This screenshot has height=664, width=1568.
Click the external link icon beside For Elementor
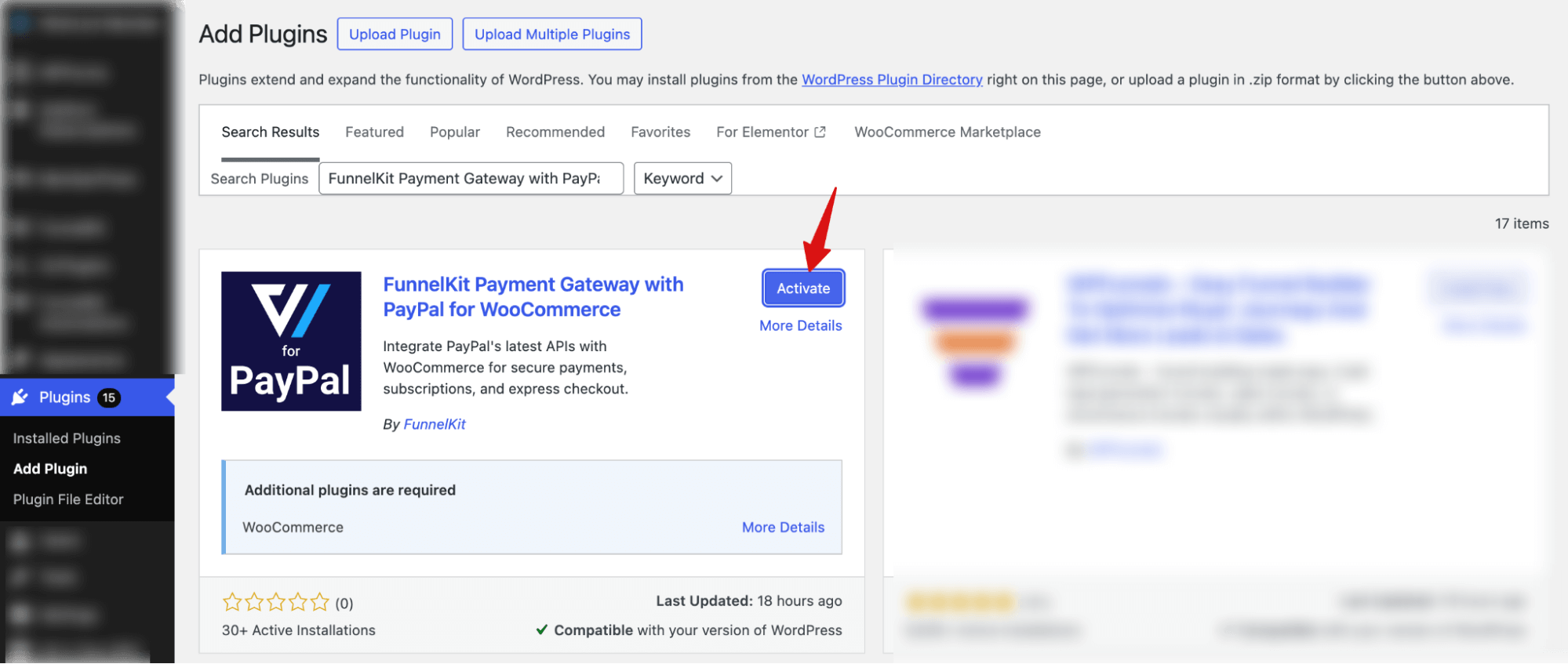click(820, 131)
